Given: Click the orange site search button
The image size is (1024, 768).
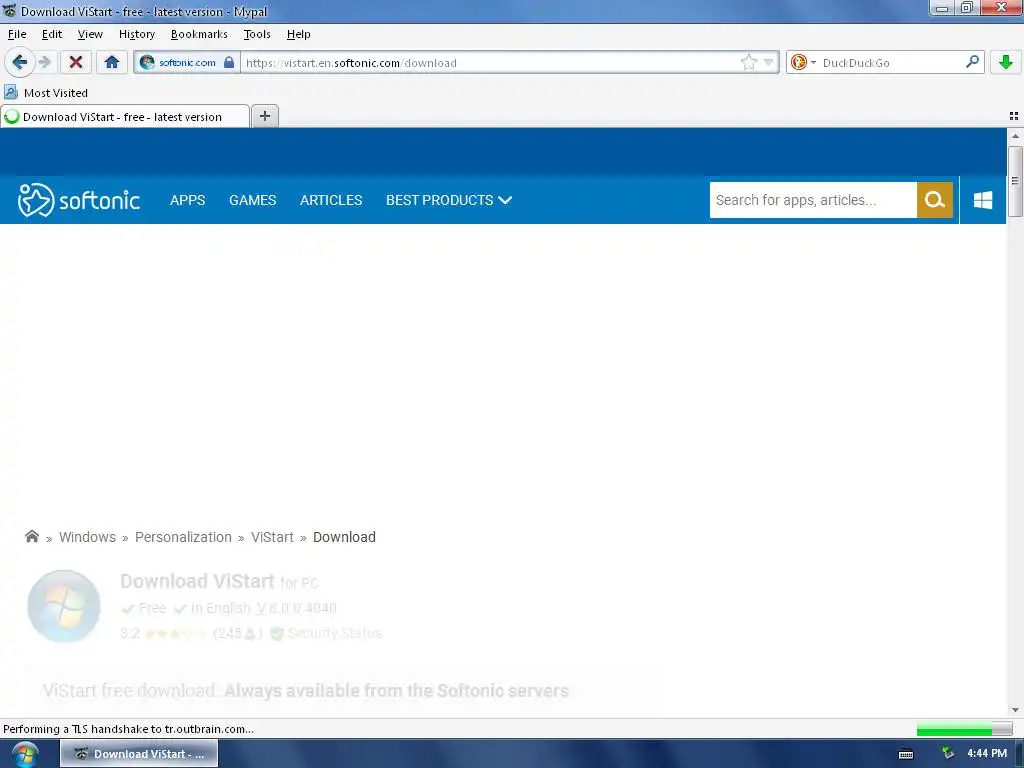Looking at the screenshot, I should tap(935, 200).
